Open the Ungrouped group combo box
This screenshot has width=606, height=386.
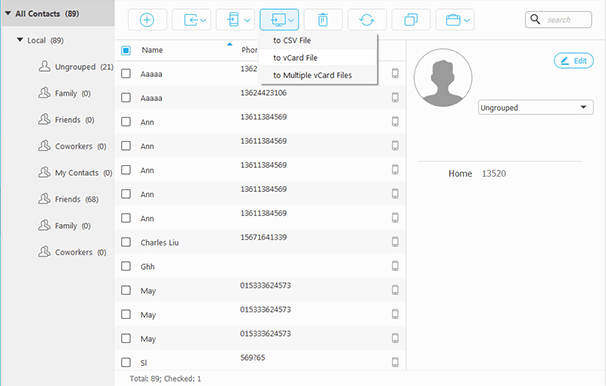pyautogui.click(x=536, y=107)
